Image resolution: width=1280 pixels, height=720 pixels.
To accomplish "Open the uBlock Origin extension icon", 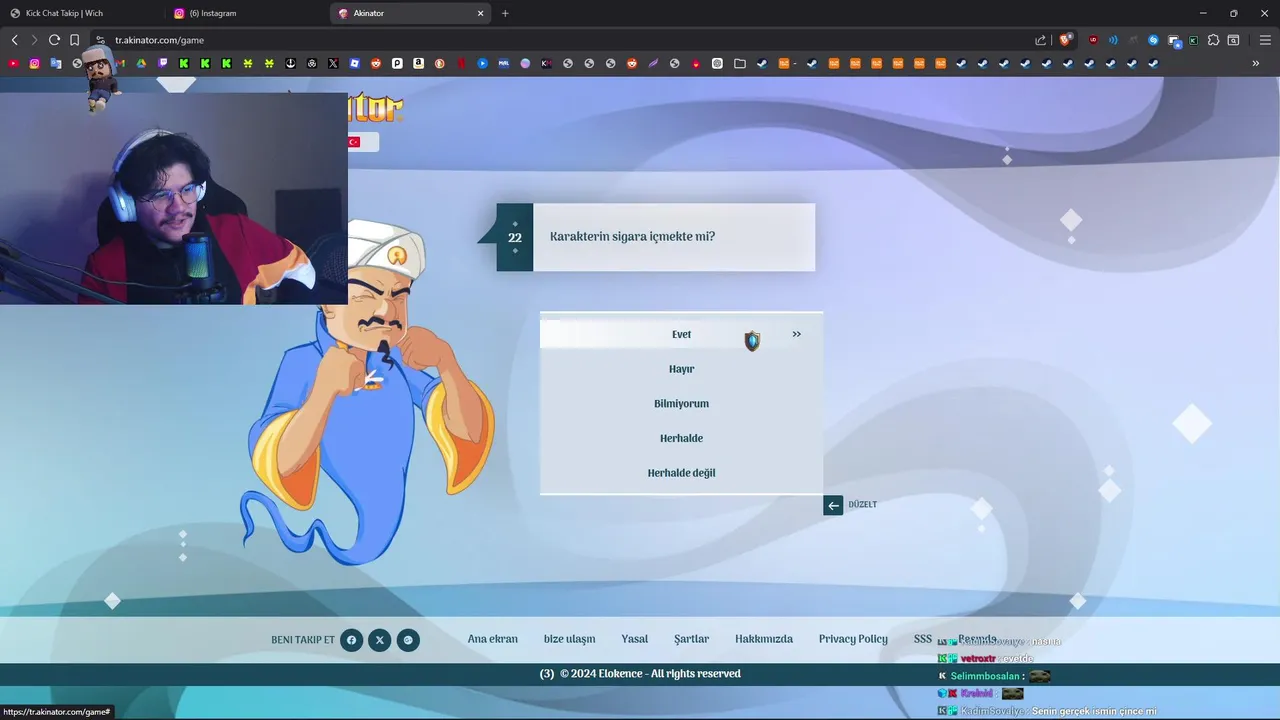I will [1093, 40].
